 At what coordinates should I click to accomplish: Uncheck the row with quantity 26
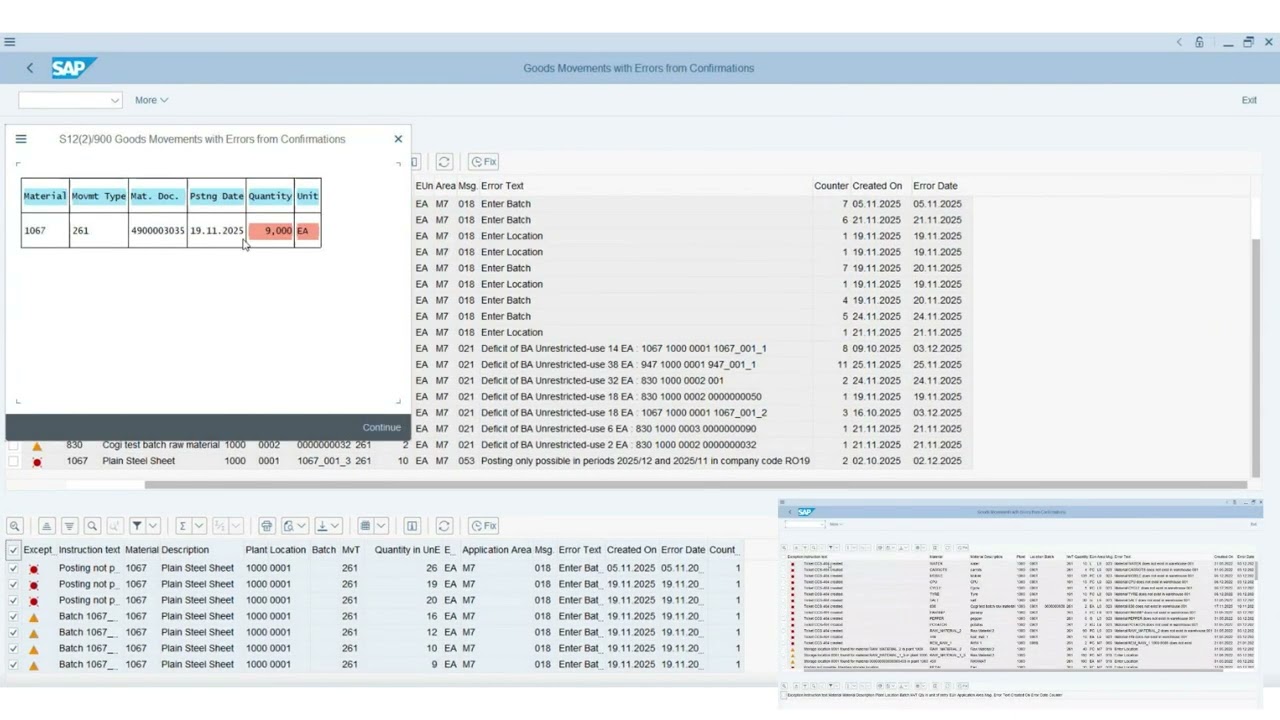pos(13,568)
